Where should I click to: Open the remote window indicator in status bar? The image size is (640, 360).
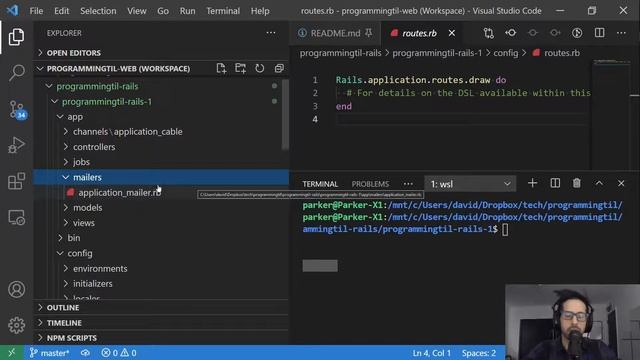coord(11,353)
